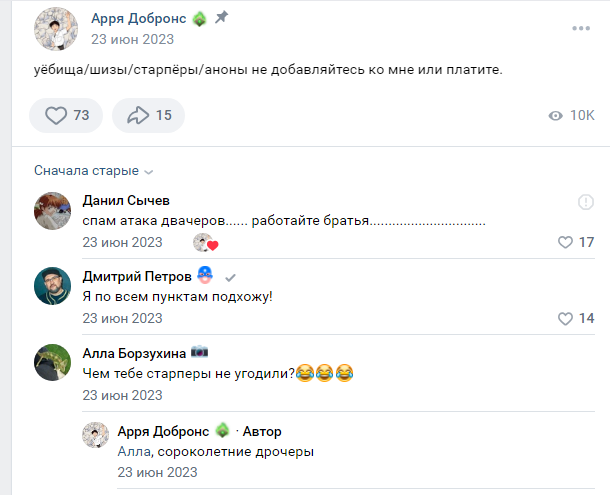Open Алла Борзухина's profile name link
The height and width of the screenshot is (495, 610).
click(x=133, y=352)
